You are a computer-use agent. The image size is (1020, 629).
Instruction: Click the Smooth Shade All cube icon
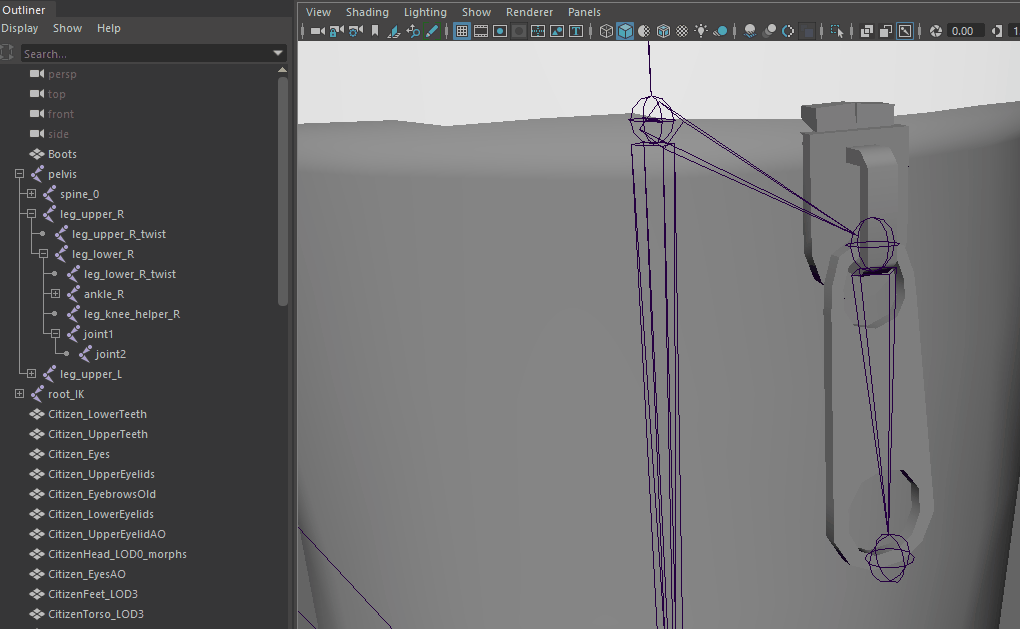coord(625,31)
